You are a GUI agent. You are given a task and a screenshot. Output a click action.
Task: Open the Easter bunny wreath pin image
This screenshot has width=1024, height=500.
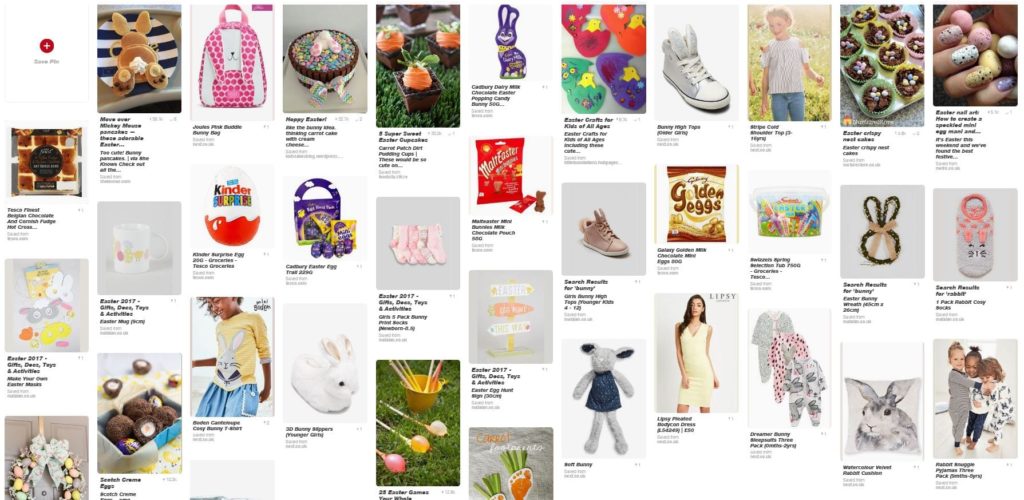(882, 230)
